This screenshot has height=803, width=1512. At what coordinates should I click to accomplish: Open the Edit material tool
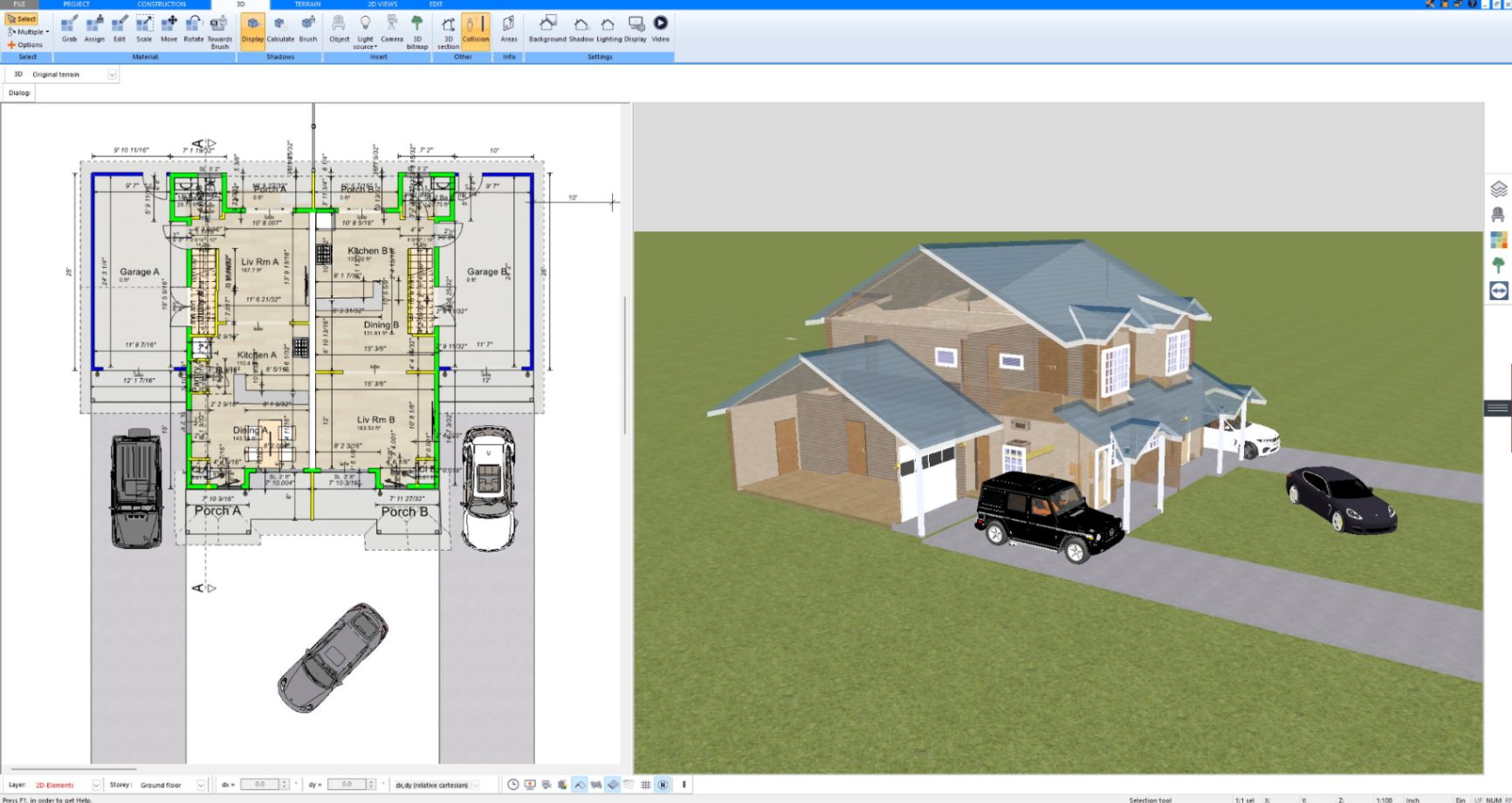click(120, 30)
